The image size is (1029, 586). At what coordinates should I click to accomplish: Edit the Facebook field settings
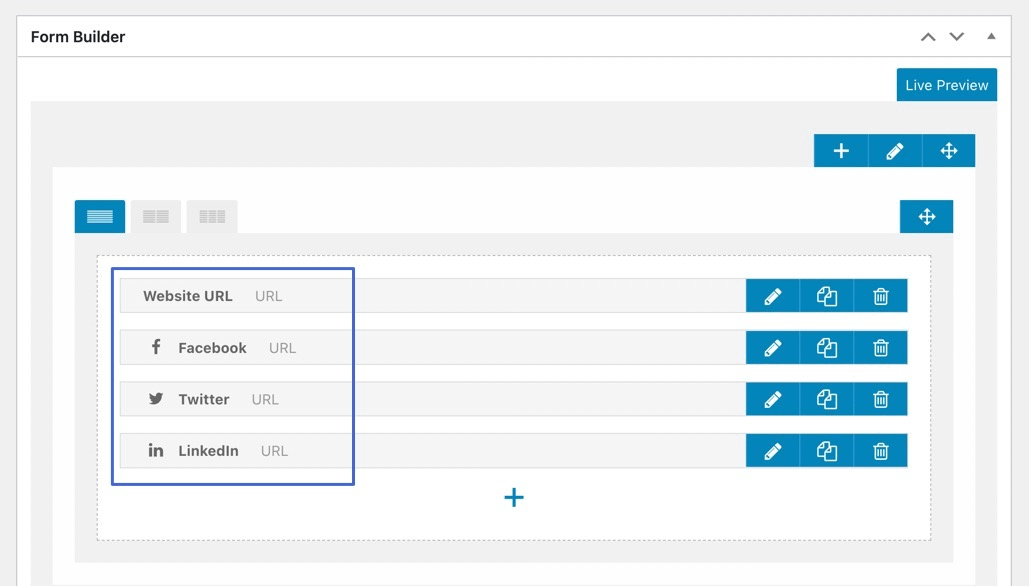point(773,347)
